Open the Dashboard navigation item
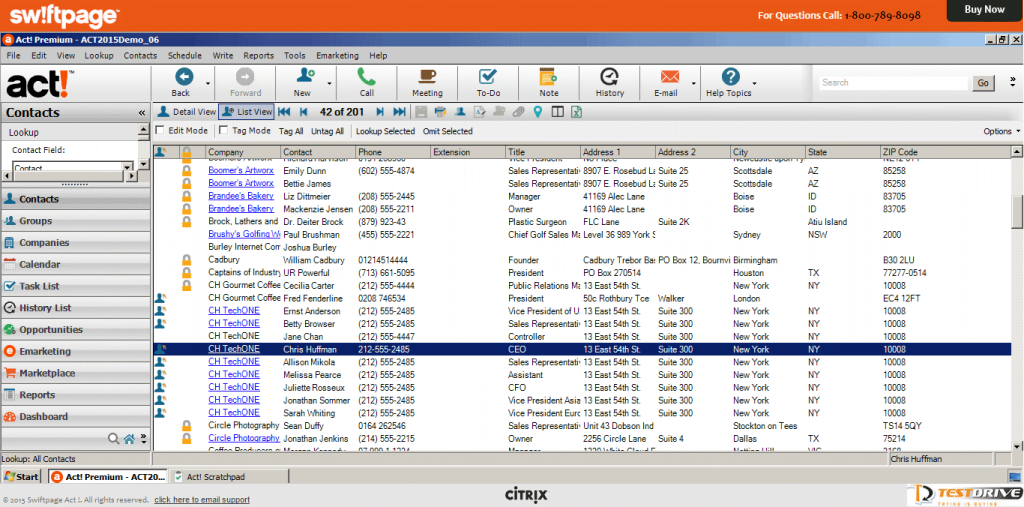Screen dimensions: 1024x507 (76, 417)
